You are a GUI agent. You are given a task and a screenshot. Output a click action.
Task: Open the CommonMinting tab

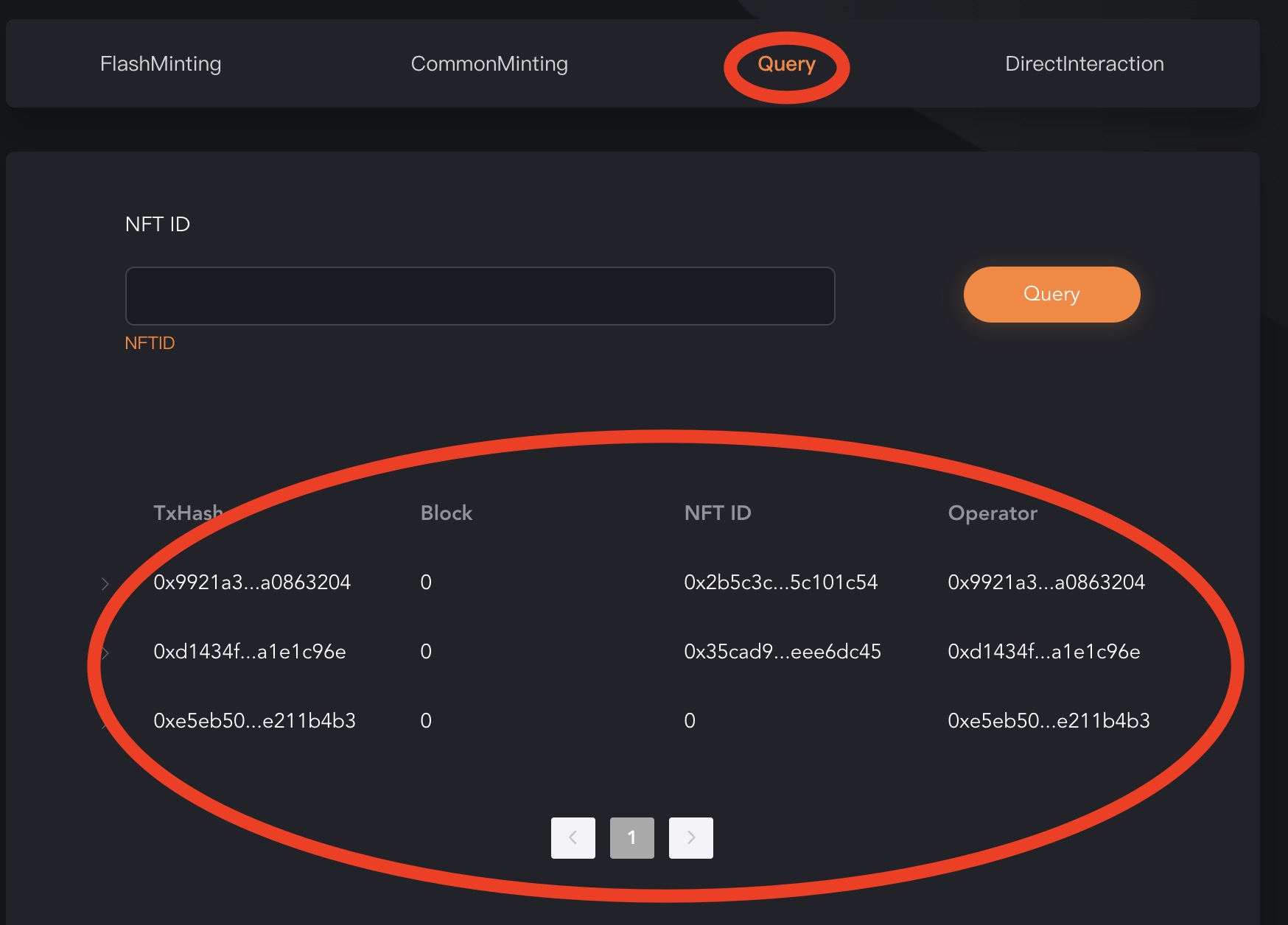pyautogui.click(x=489, y=64)
